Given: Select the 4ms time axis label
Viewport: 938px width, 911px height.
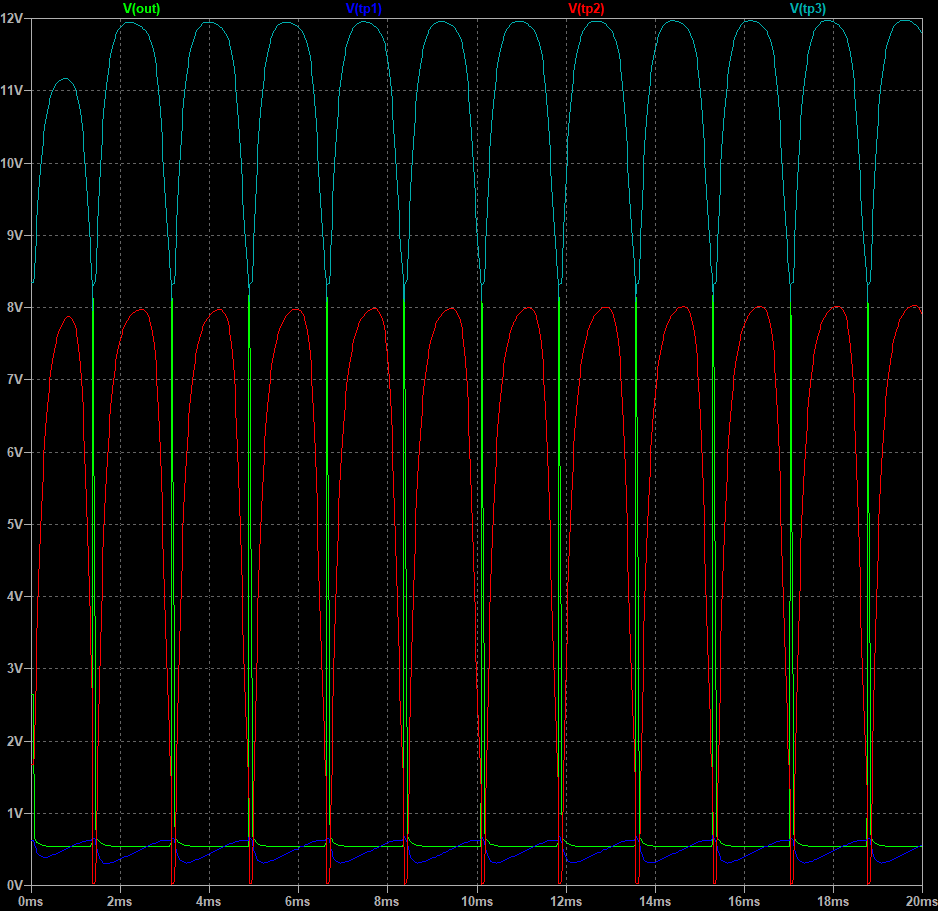Looking at the screenshot, I should (210, 901).
